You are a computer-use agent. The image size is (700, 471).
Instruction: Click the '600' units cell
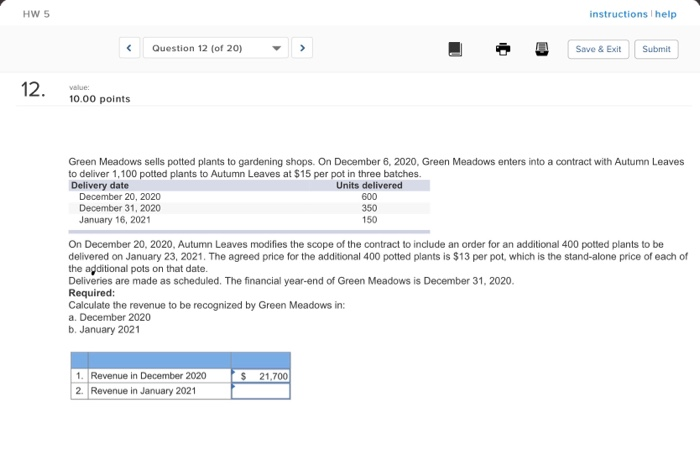click(x=369, y=197)
